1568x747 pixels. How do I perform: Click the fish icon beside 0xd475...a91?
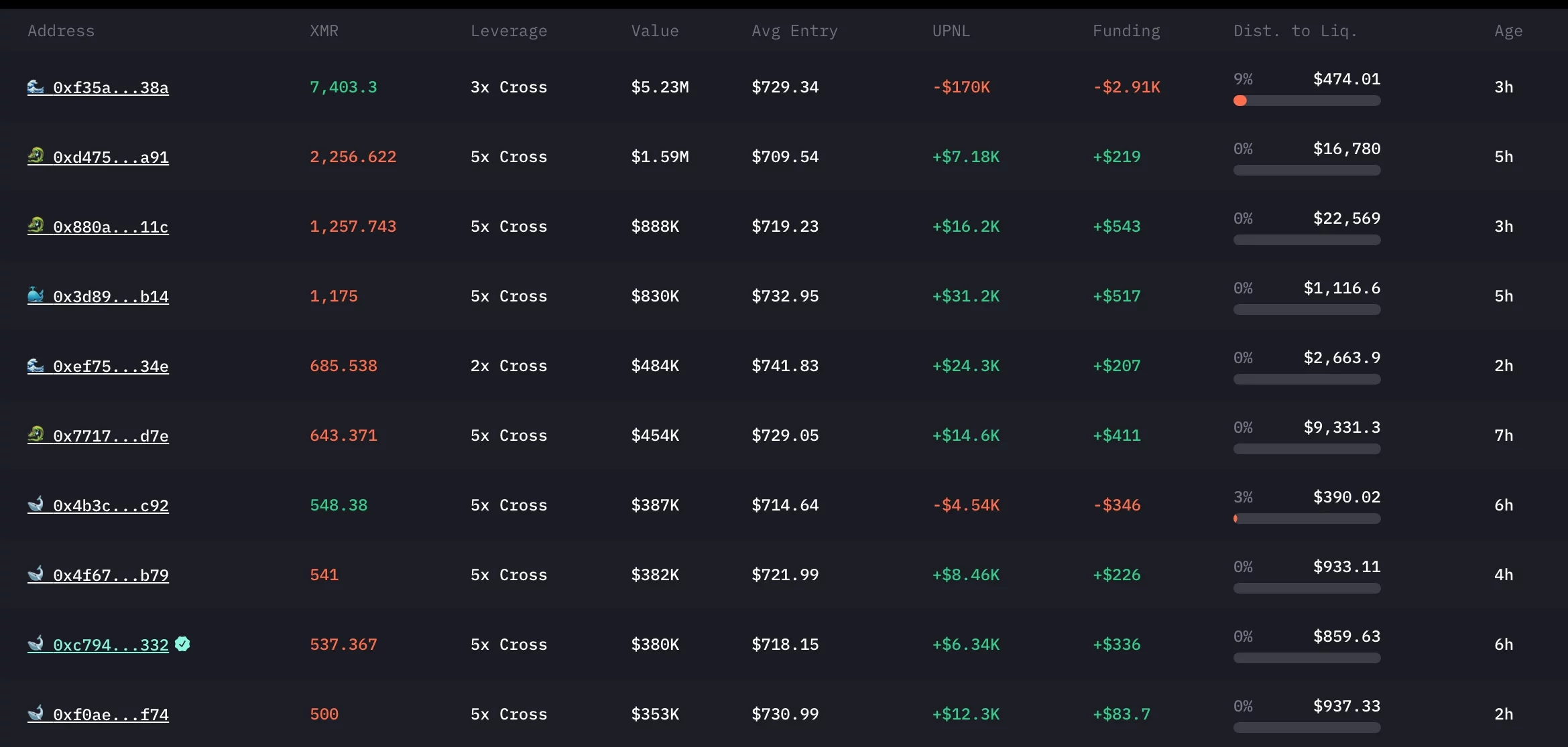pyautogui.click(x=37, y=156)
